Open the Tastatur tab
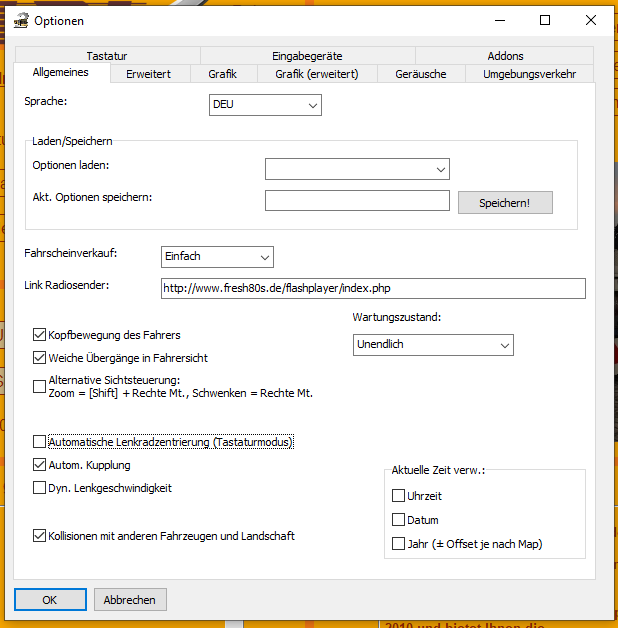 [107, 56]
